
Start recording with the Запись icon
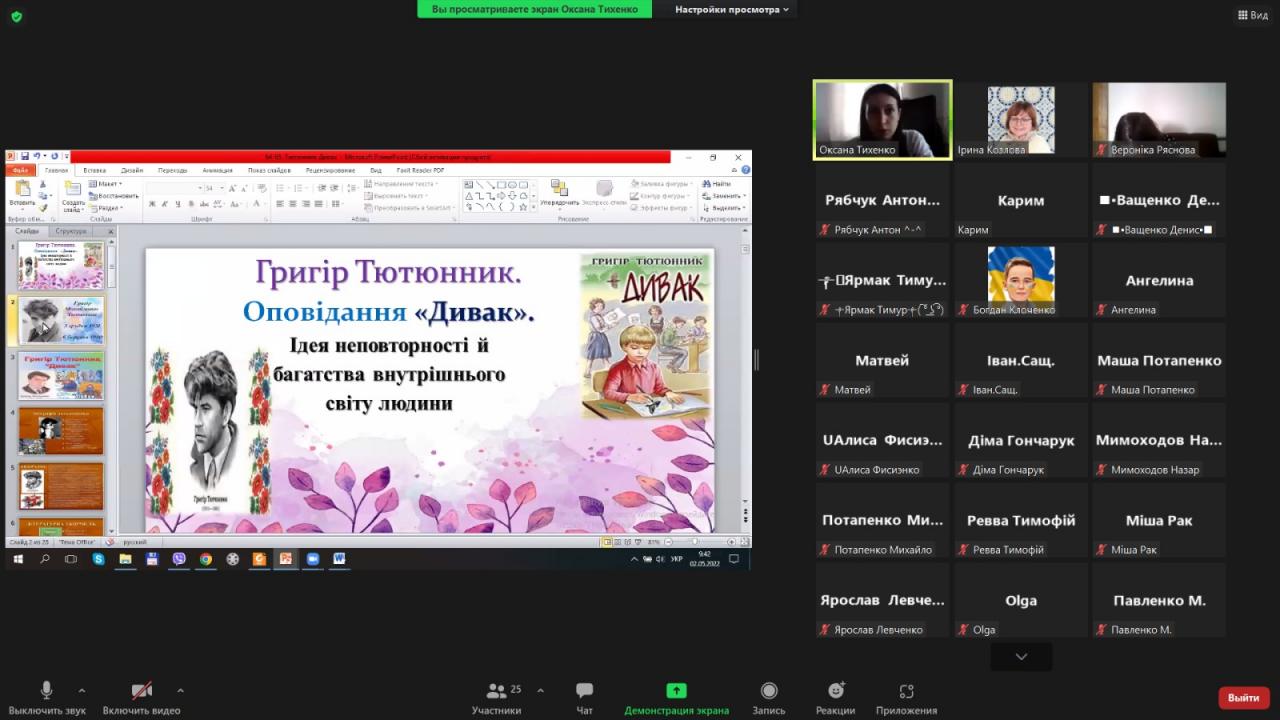768,691
